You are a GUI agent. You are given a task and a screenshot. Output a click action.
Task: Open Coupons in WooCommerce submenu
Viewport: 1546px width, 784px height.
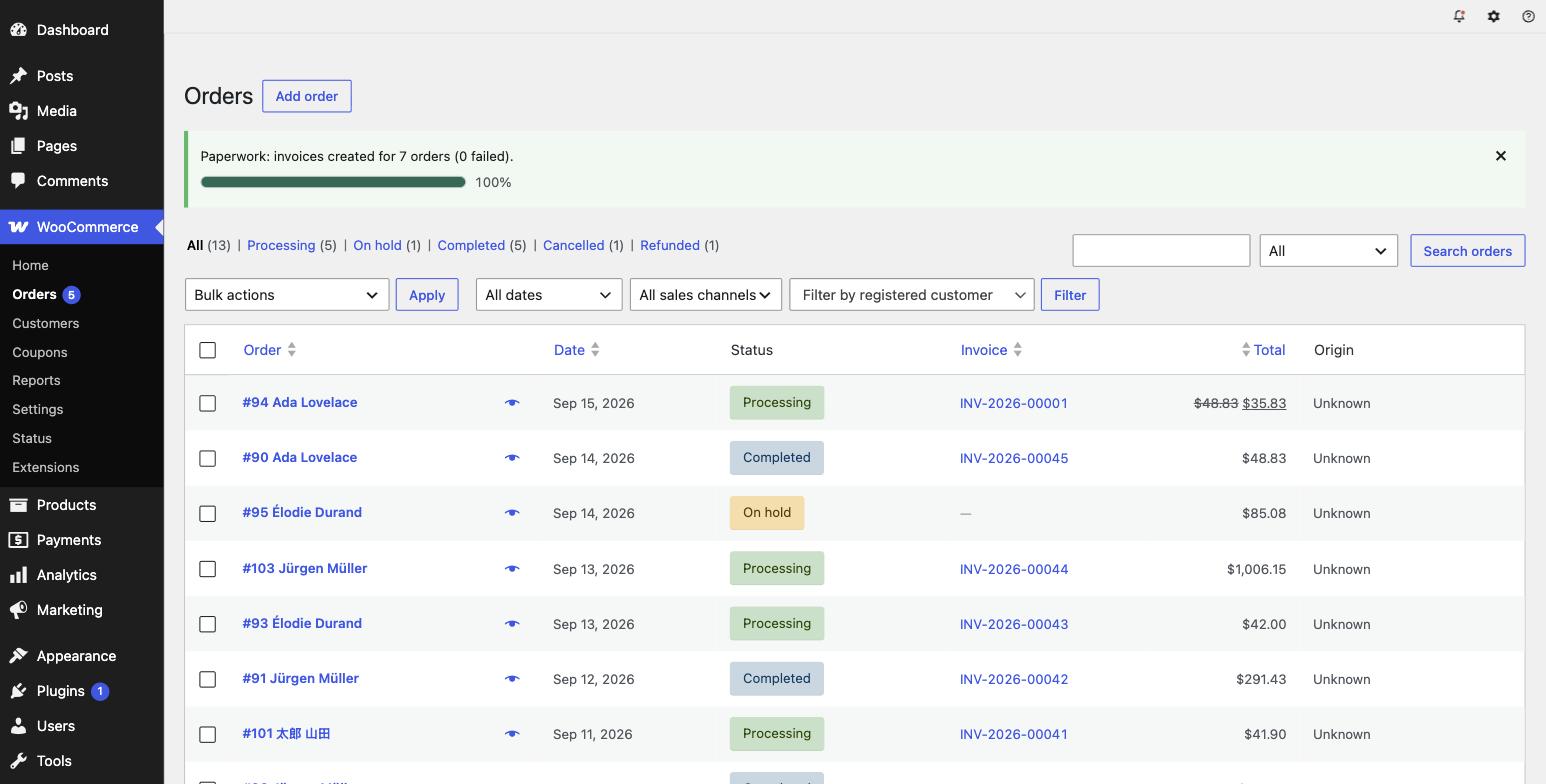40,352
